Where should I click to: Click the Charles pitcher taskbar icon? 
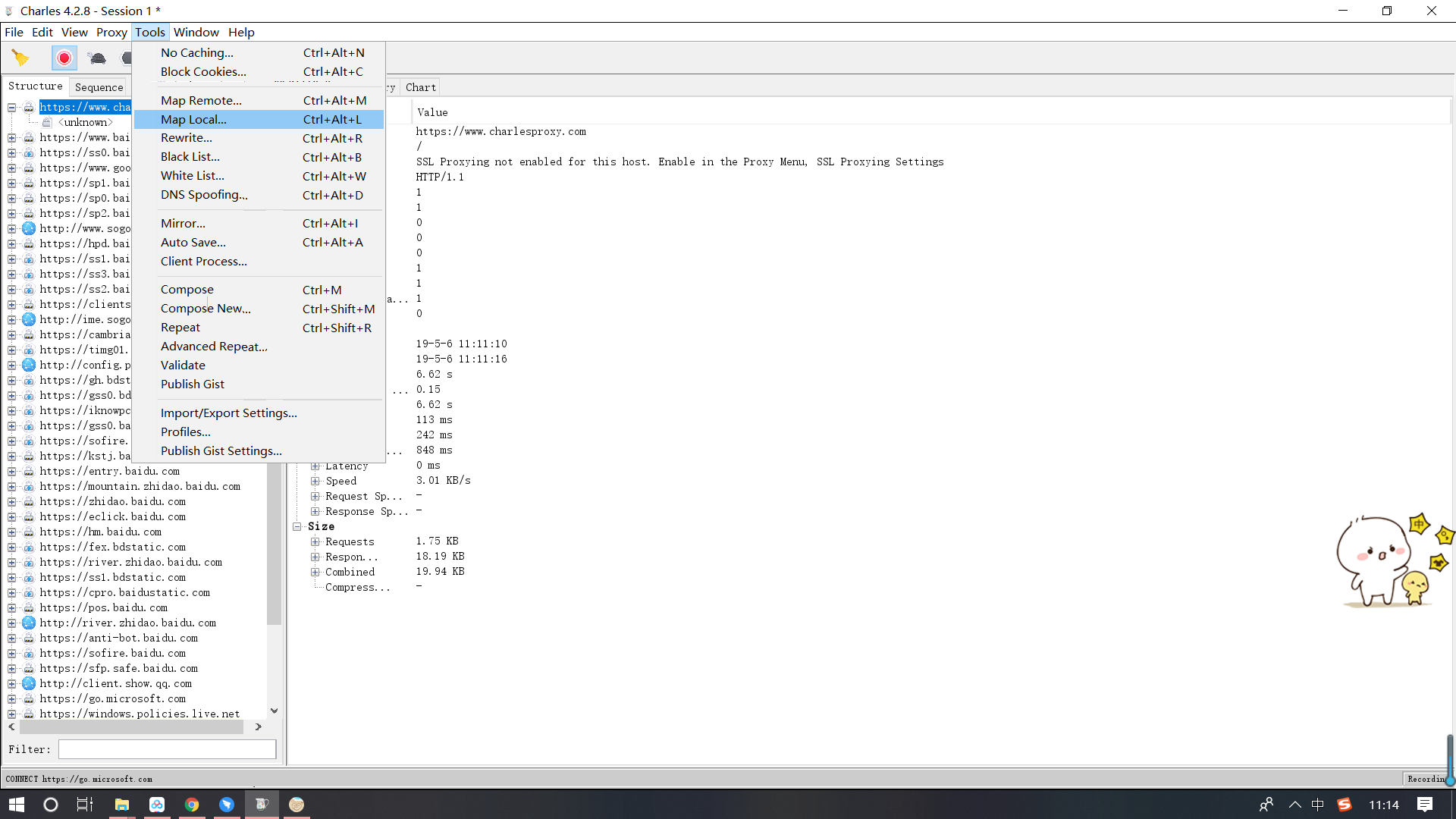[x=262, y=805]
